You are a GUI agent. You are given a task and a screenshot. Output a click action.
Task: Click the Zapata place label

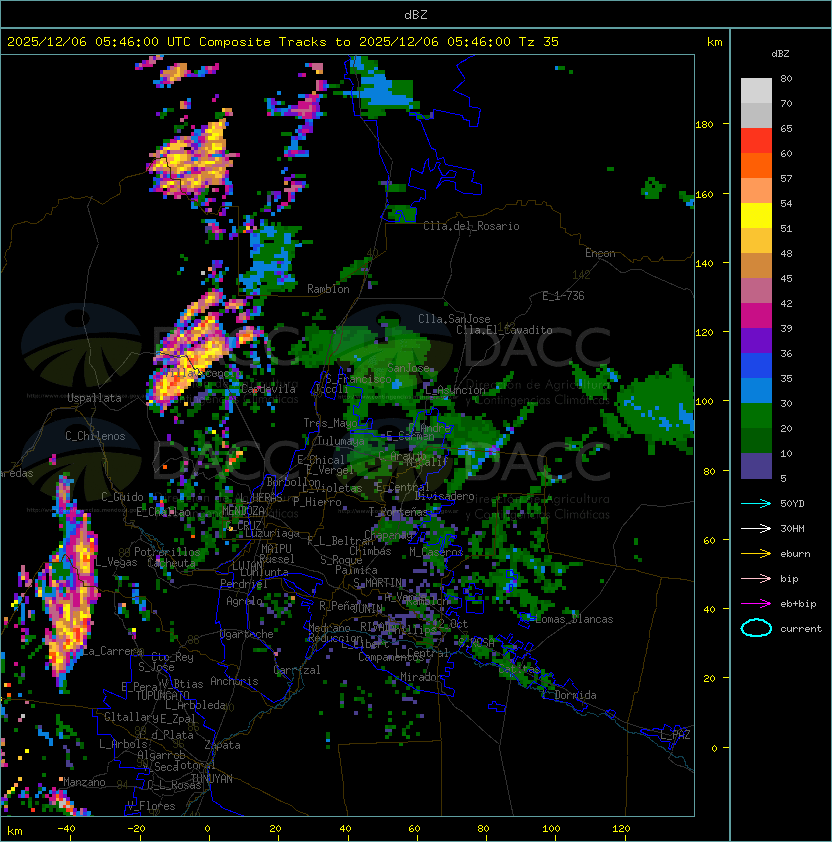(x=222, y=745)
